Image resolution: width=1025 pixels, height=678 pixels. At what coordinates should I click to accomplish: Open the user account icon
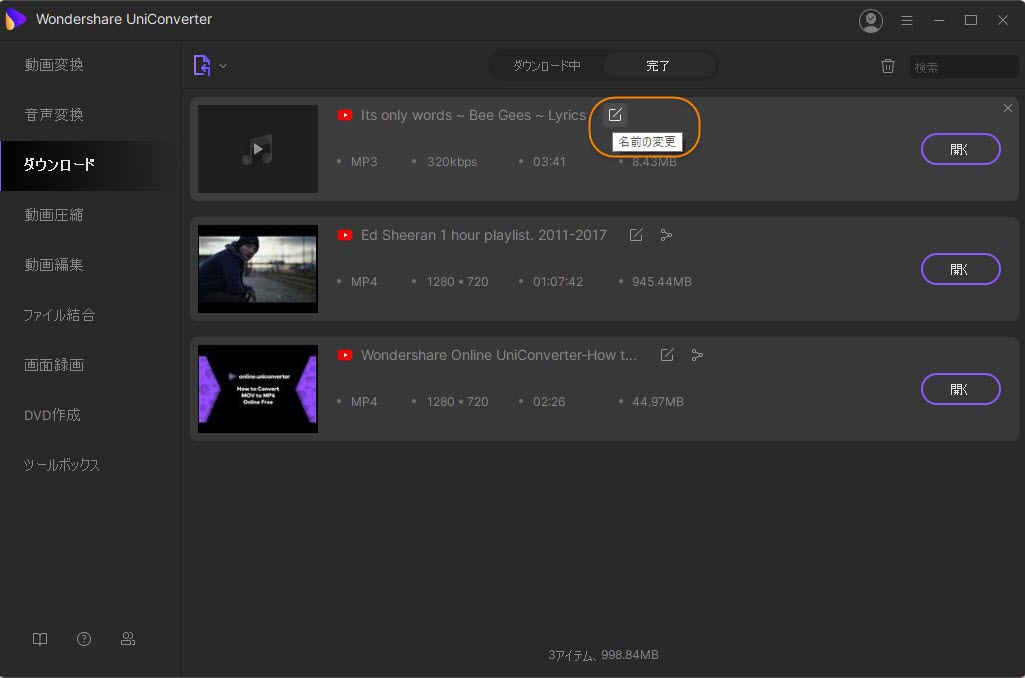tap(871, 20)
